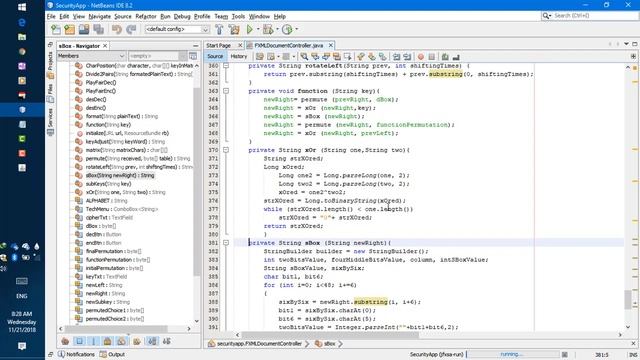Open the Services side panel

[x=50, y=121]
